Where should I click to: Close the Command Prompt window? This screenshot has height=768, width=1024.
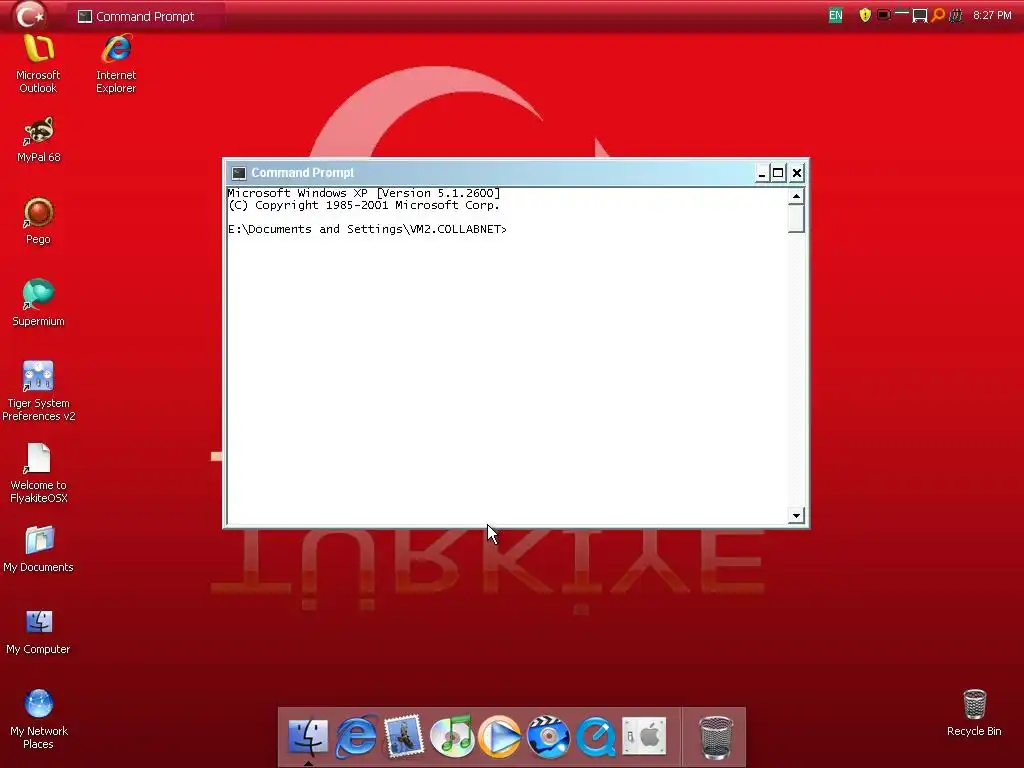tap(797, 173)
